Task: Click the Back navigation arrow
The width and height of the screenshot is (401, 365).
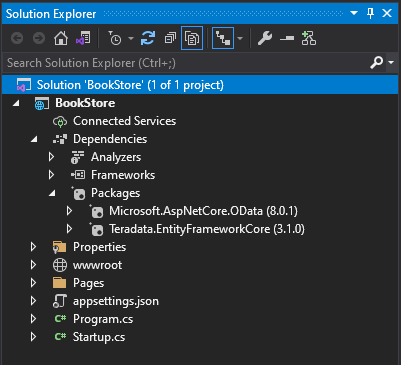Action: pos(17,38)
